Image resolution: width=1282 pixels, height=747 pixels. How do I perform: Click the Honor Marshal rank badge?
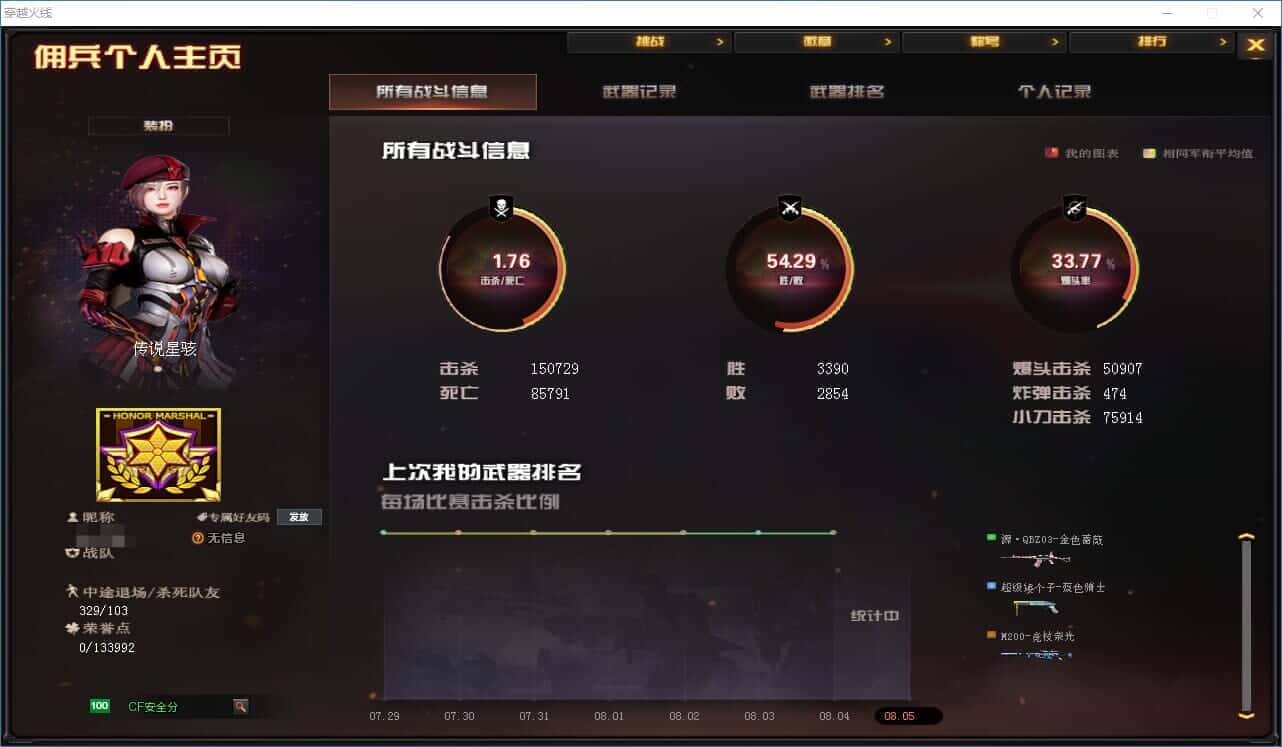point(158,455)
